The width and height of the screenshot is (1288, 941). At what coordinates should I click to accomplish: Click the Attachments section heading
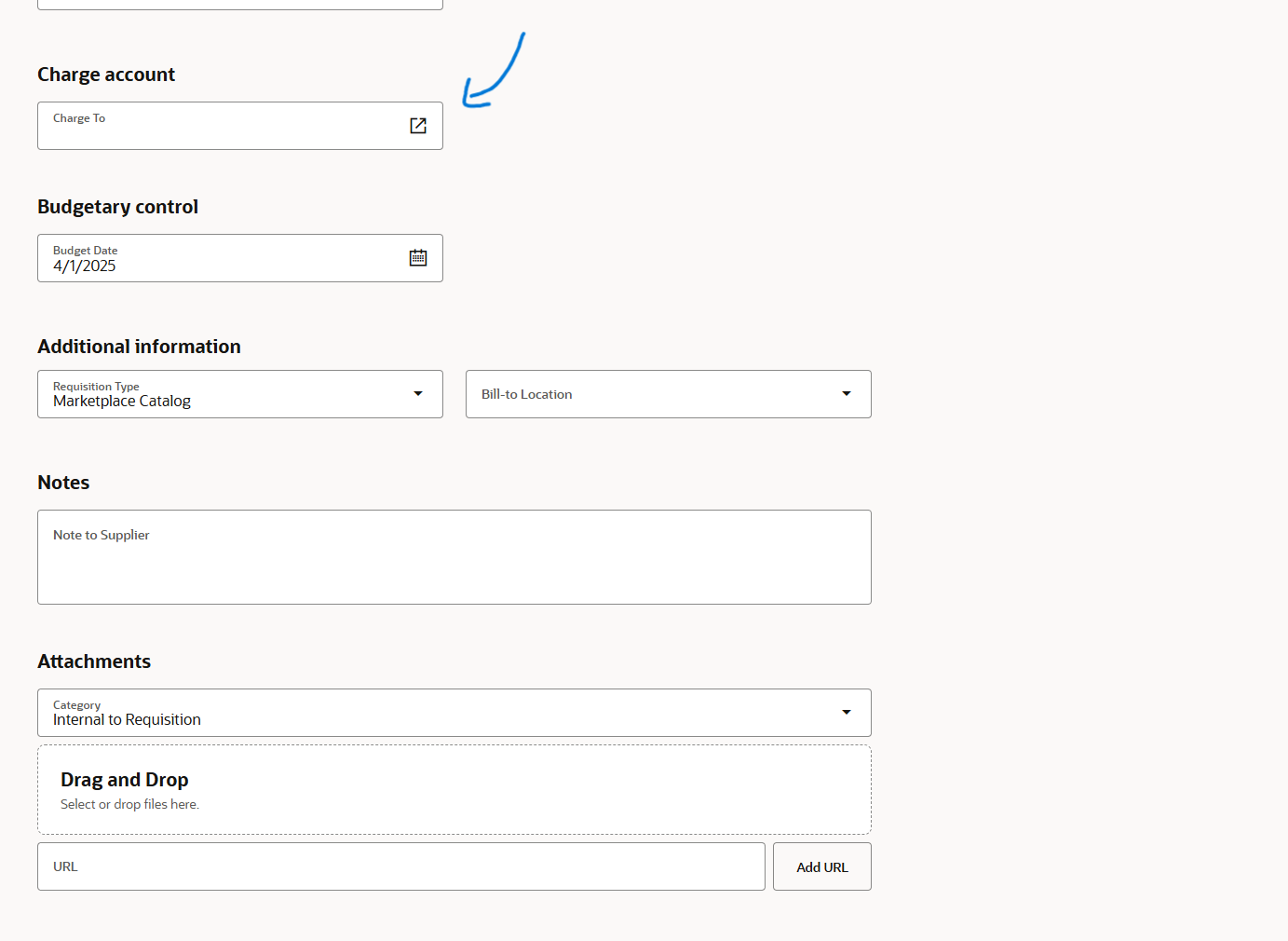point(94,661)
